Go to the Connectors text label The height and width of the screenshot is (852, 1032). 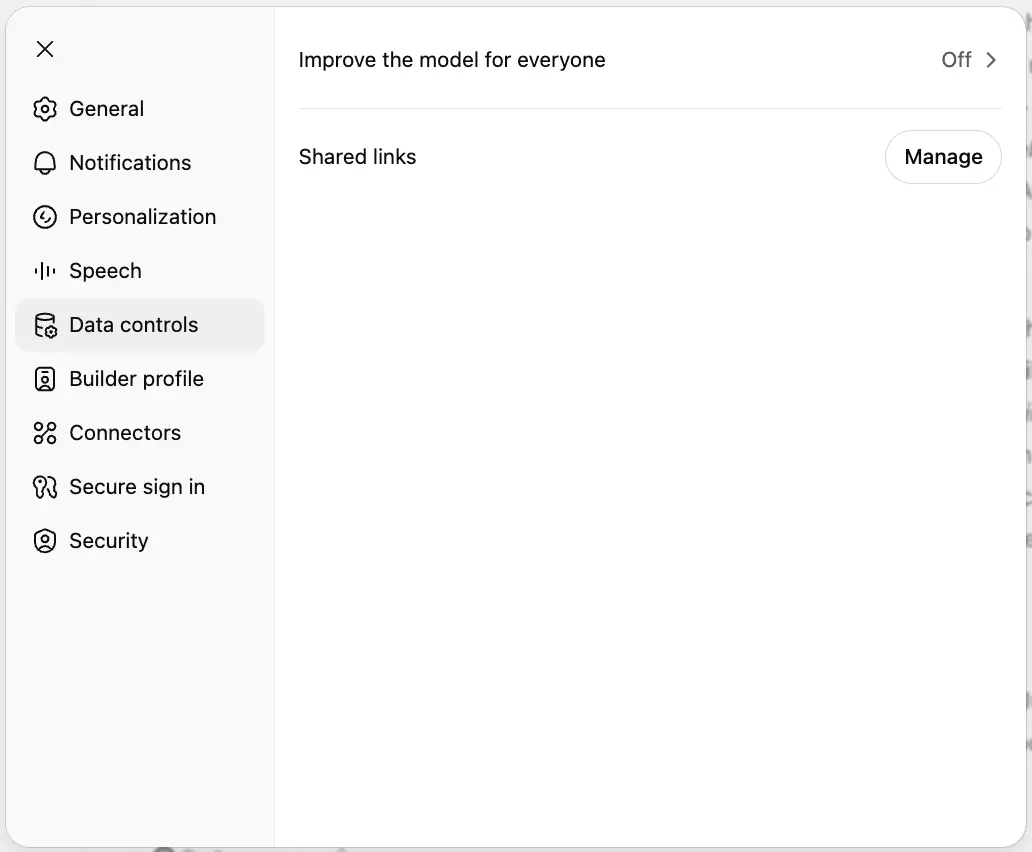(125, 433)
